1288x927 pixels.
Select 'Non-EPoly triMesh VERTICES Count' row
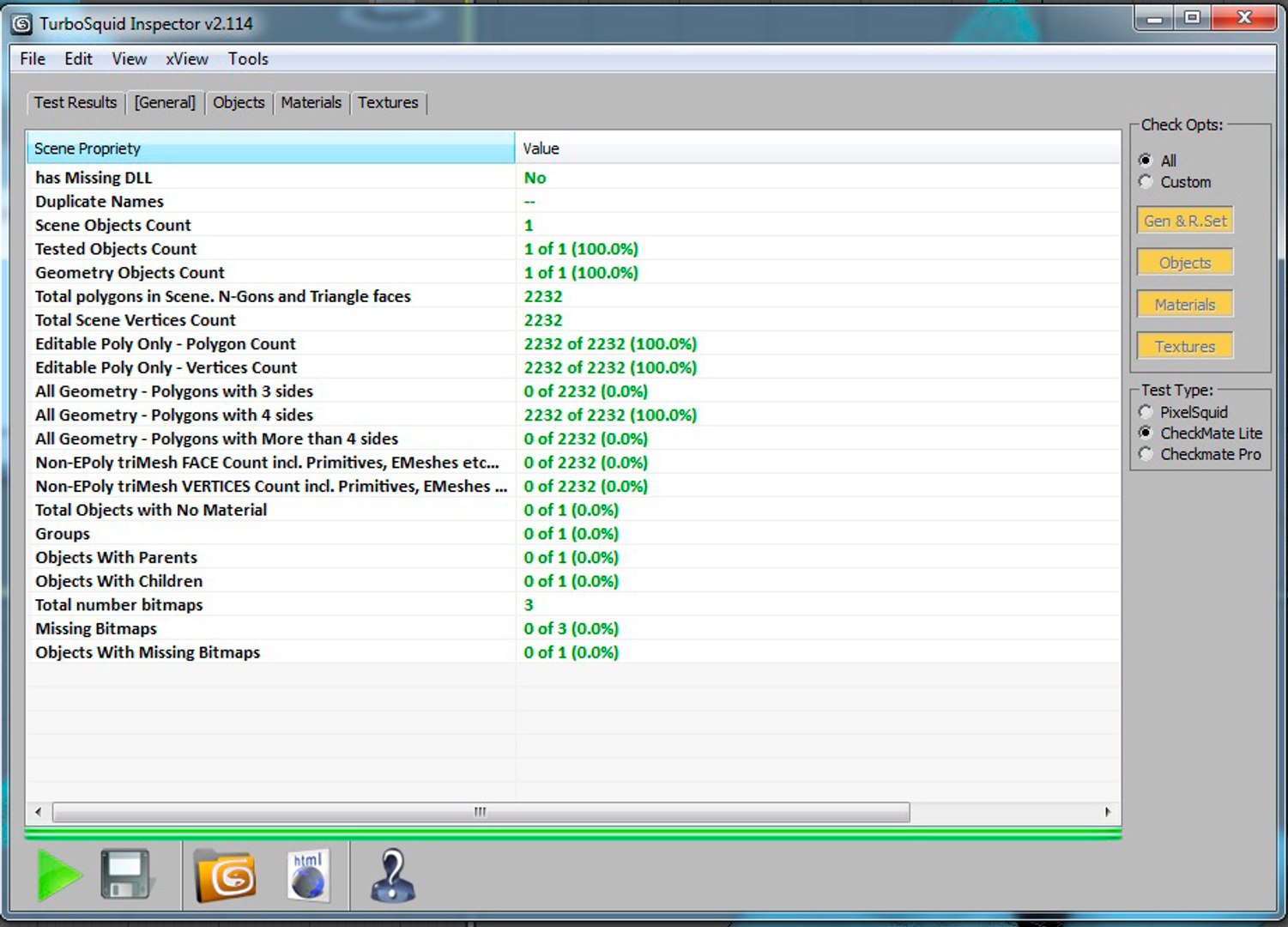[573, 487]
